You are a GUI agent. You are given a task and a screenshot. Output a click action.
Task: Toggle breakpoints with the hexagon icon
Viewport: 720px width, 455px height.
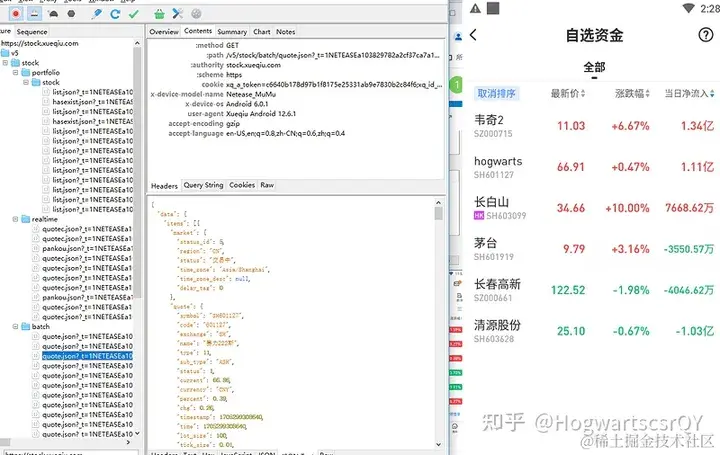[71, 14]
